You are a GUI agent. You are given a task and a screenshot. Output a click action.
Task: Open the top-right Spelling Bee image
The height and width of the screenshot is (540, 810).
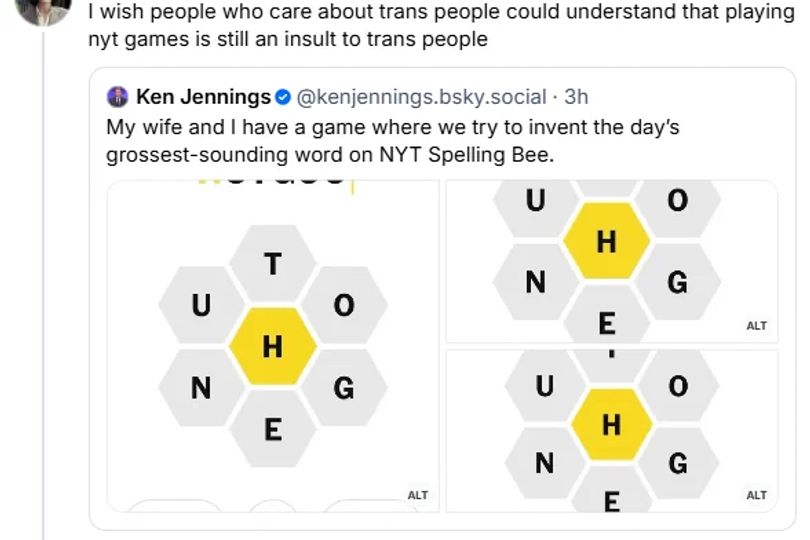coord(612,261)
